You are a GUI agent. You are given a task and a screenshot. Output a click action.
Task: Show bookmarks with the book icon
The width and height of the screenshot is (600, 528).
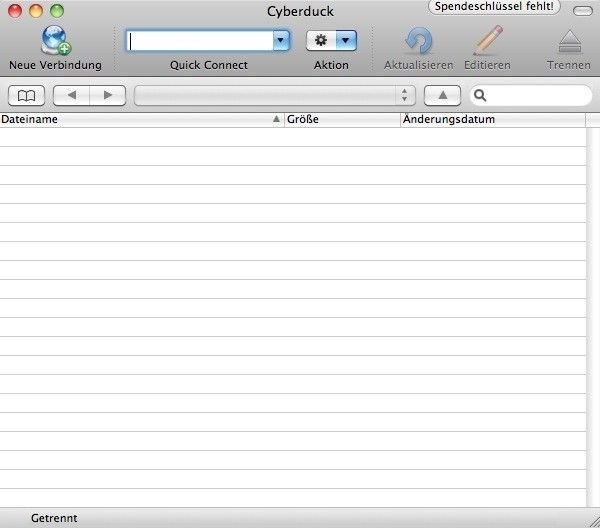26,95
